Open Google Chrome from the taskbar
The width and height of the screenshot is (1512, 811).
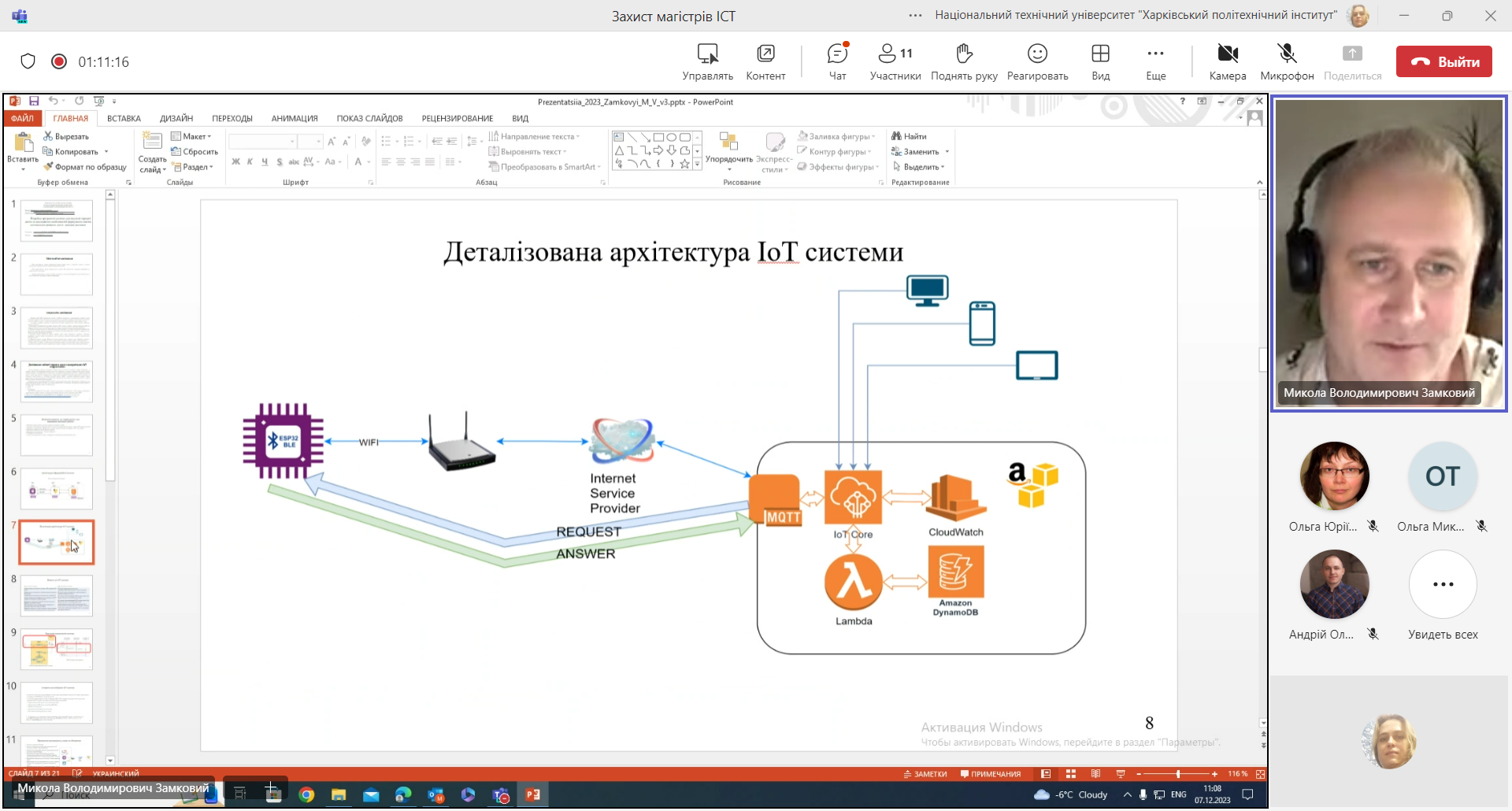point(306,794)
